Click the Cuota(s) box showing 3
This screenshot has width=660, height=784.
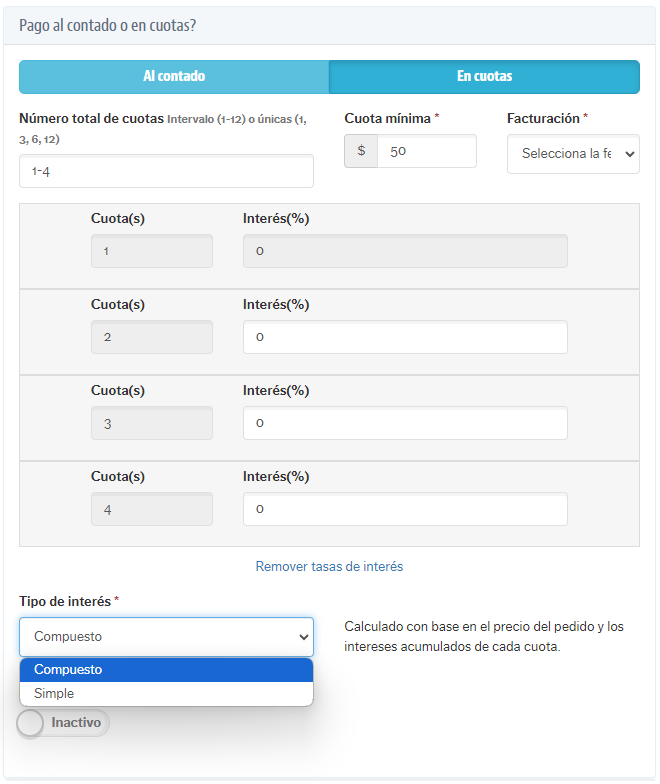152,423
